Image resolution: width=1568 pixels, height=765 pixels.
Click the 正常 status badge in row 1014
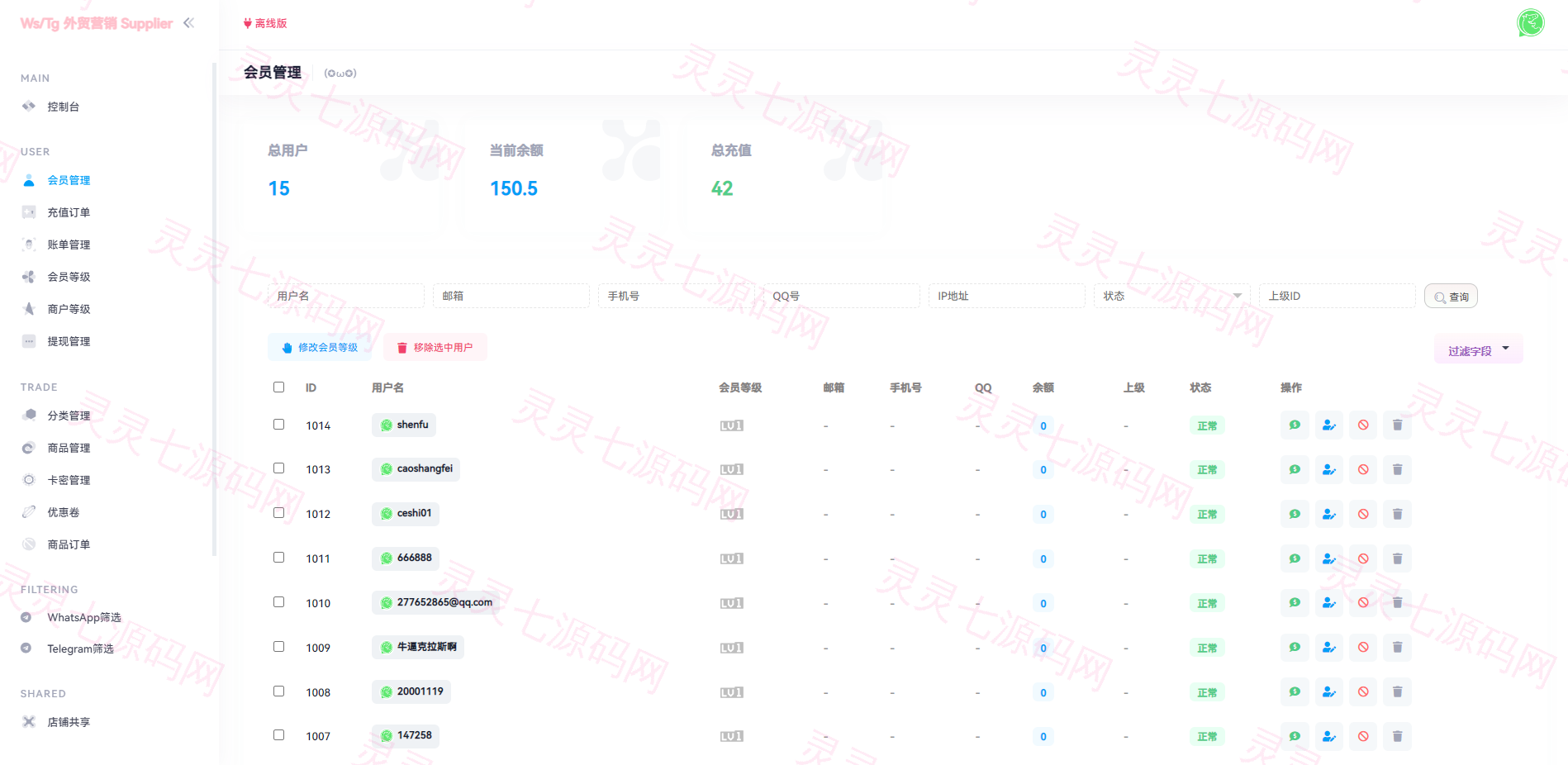1207,426
